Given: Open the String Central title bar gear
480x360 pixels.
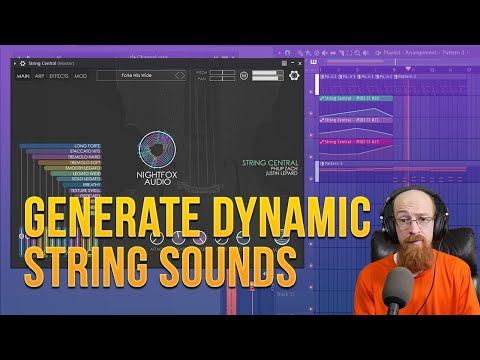Looking at the screenshot, I should 23,63.
